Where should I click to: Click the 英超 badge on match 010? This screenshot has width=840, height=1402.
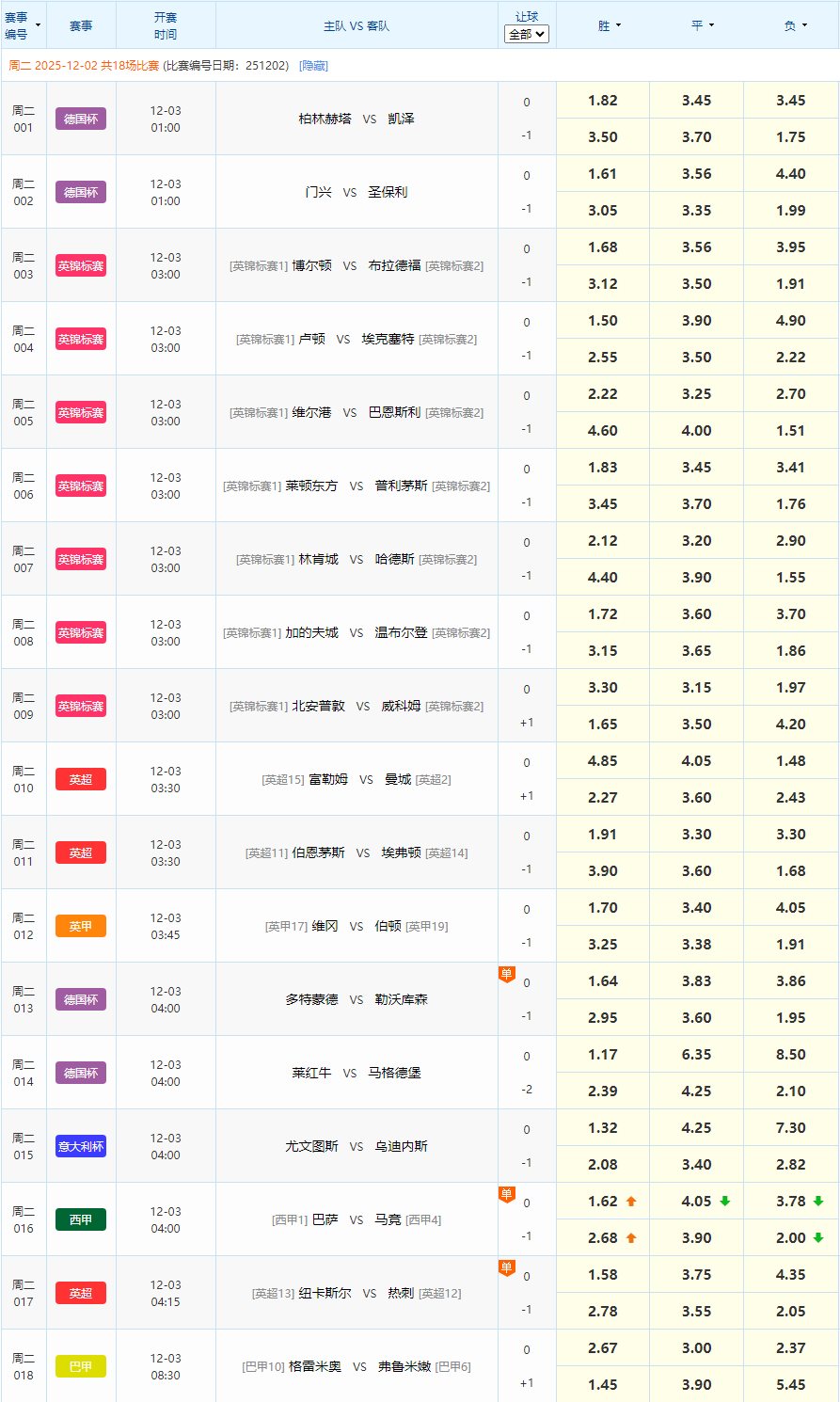[81, 779]
